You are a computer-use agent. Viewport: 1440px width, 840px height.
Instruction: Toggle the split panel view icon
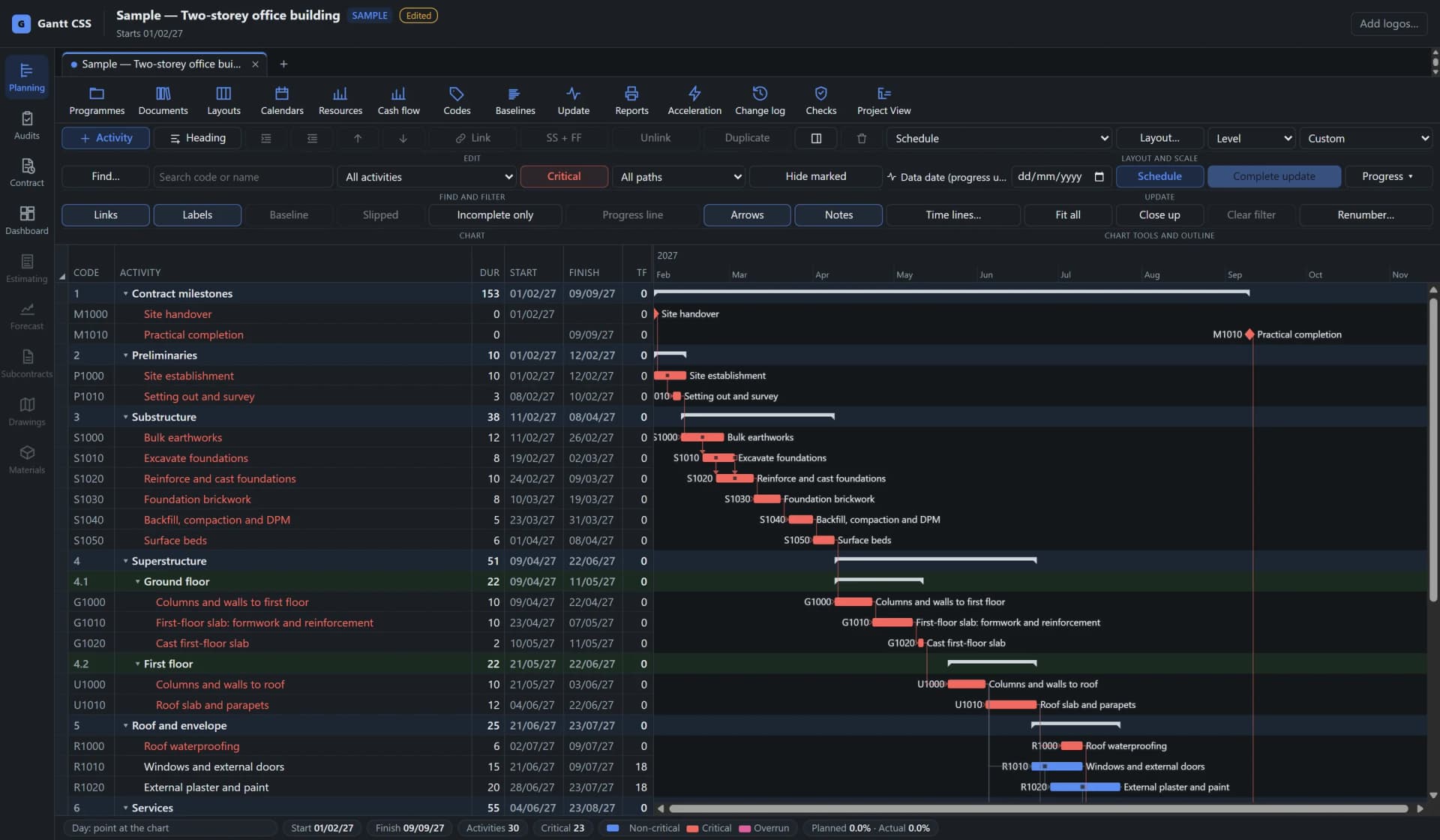[x=816, y=138]
